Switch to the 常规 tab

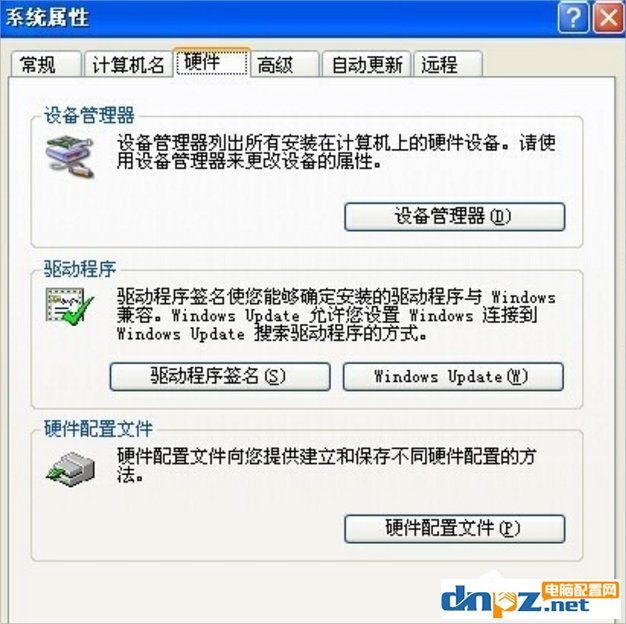[x=46, y=64]
